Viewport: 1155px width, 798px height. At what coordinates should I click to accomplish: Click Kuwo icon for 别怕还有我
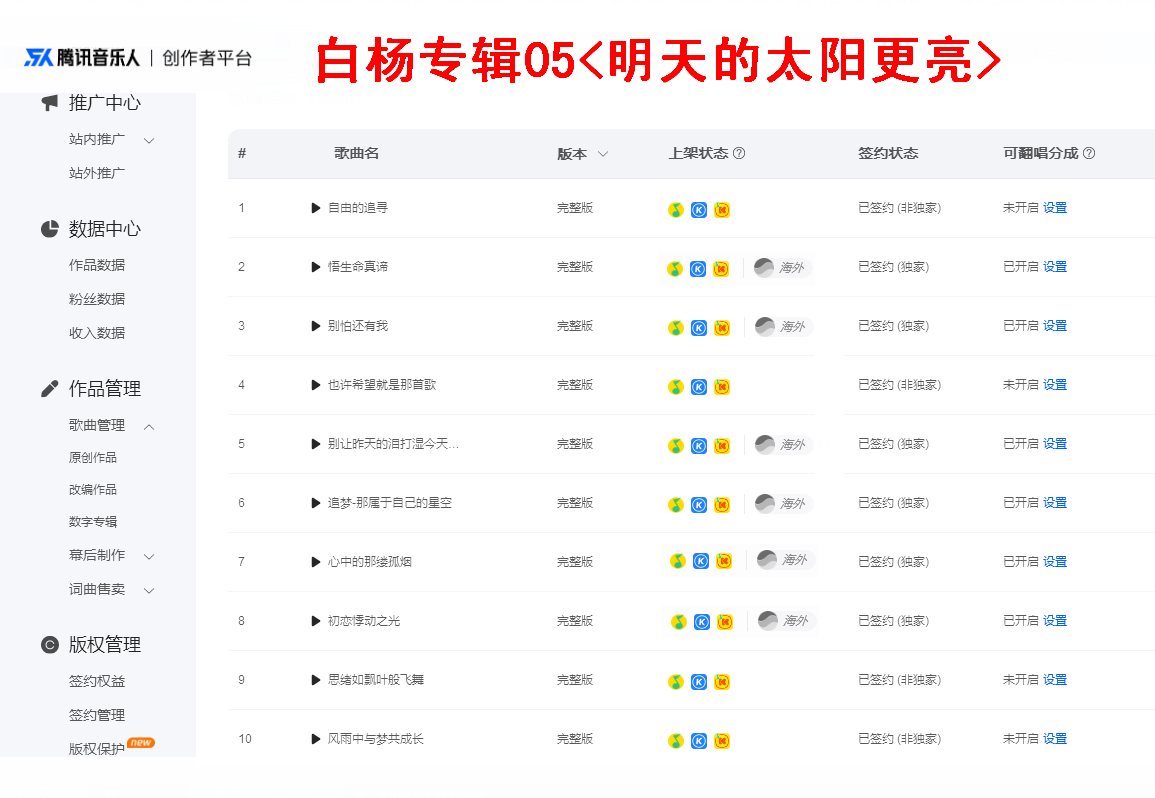pyautogui.click(x=722, y=328)
